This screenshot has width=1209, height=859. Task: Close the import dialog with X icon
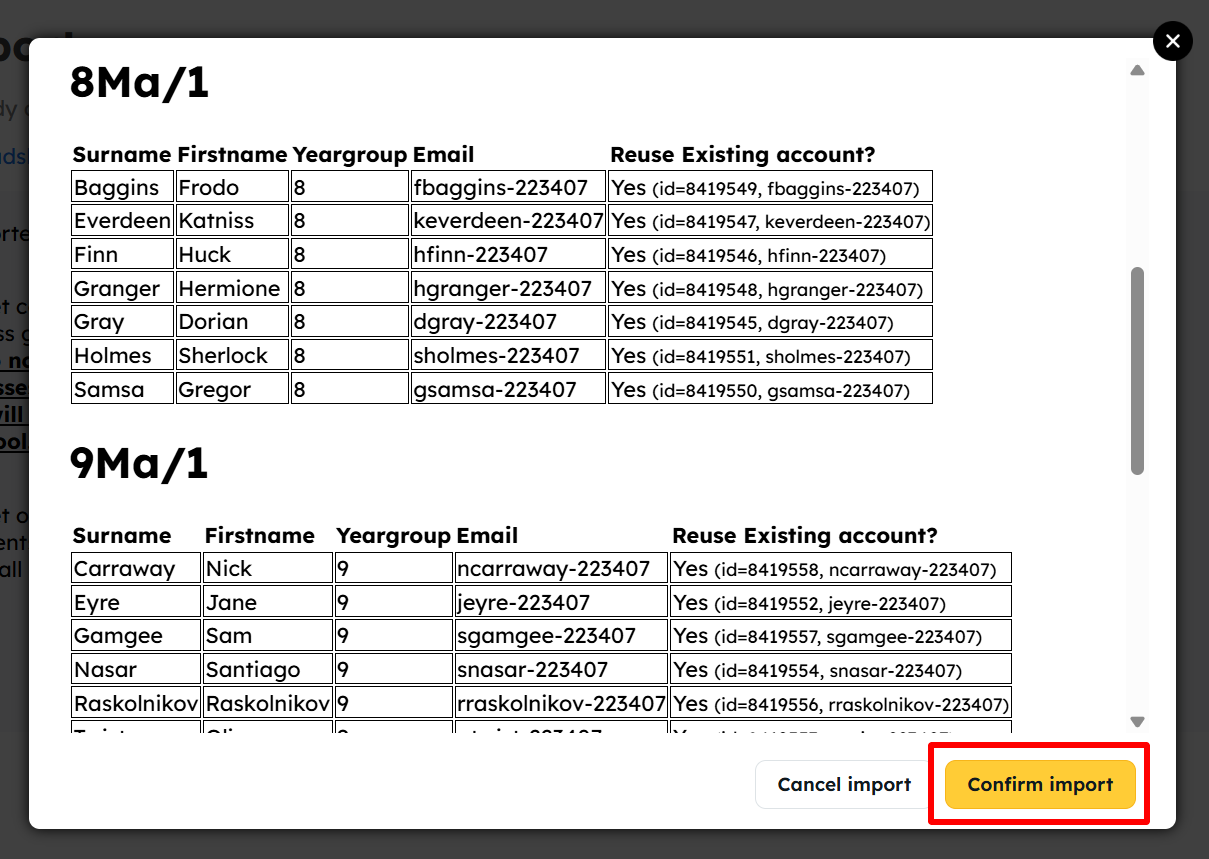[1173, 41]
